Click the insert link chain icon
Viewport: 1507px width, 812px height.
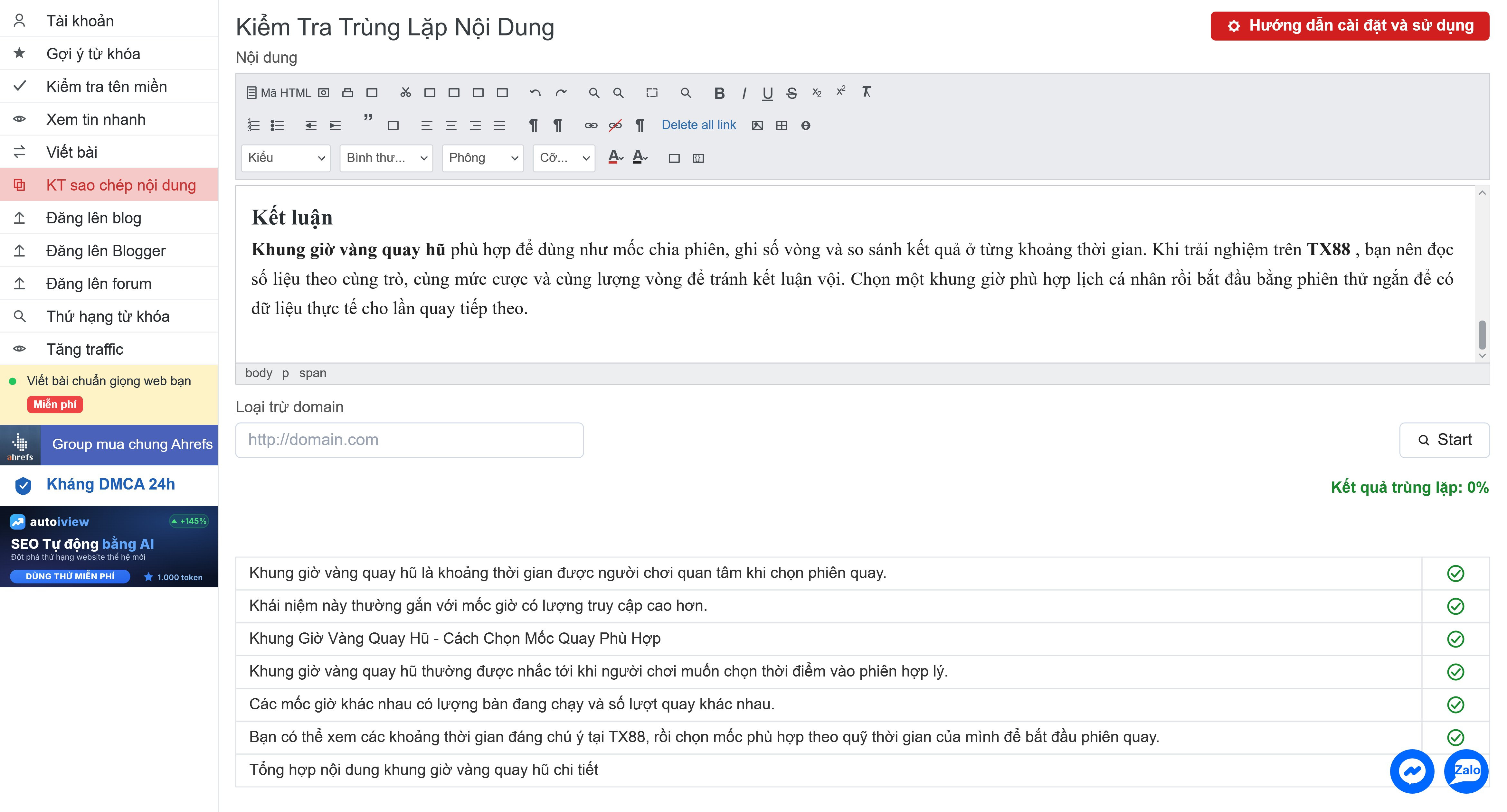coord(591,125)
